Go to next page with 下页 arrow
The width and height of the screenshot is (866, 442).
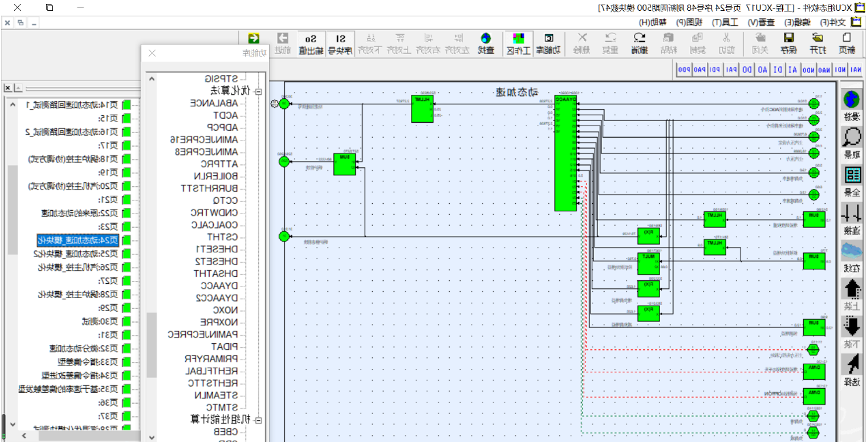(x=851, y=330)
